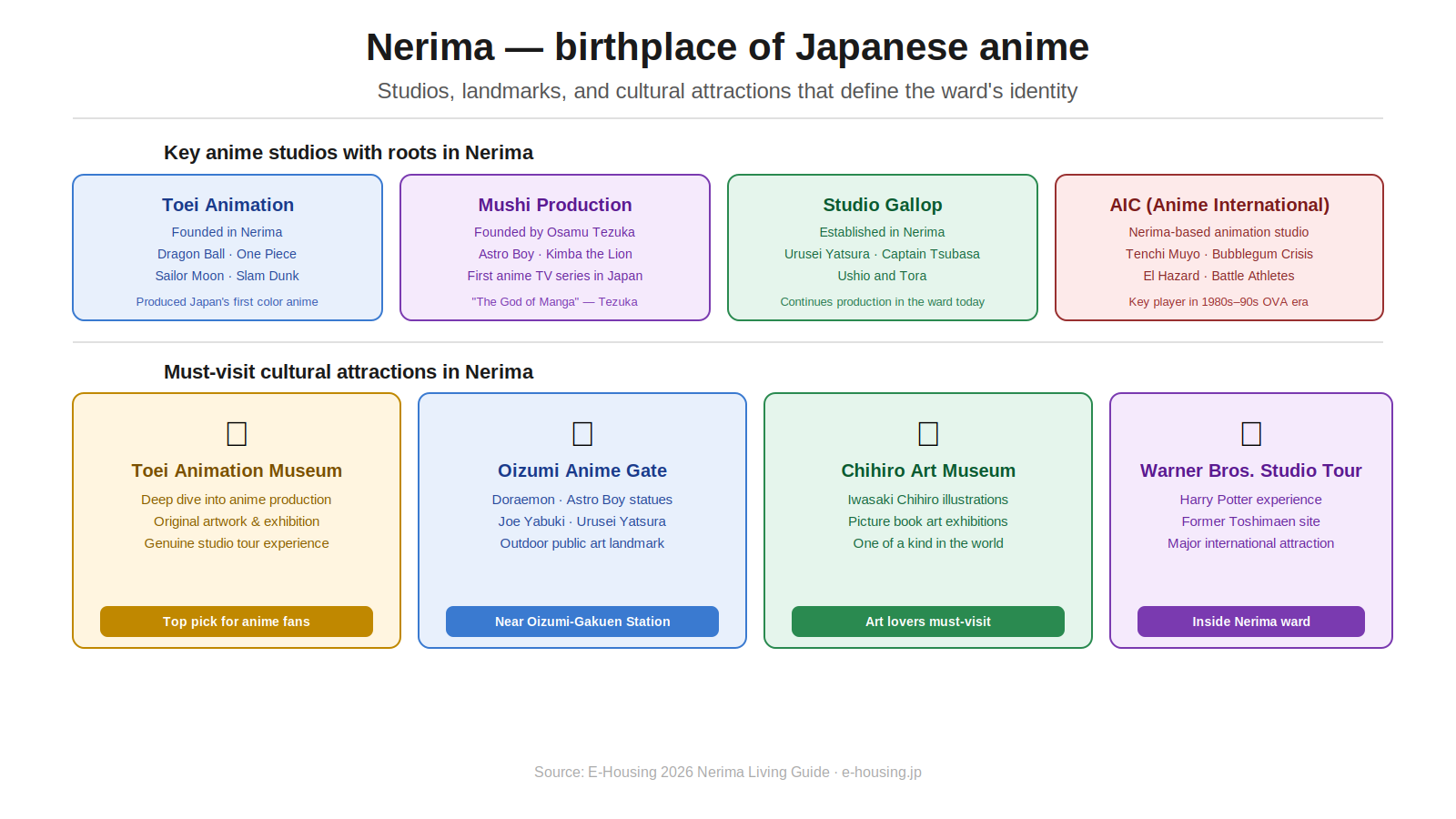Click 'Major international attraction' line
1456x819 pixels.
pos(1251,543)
